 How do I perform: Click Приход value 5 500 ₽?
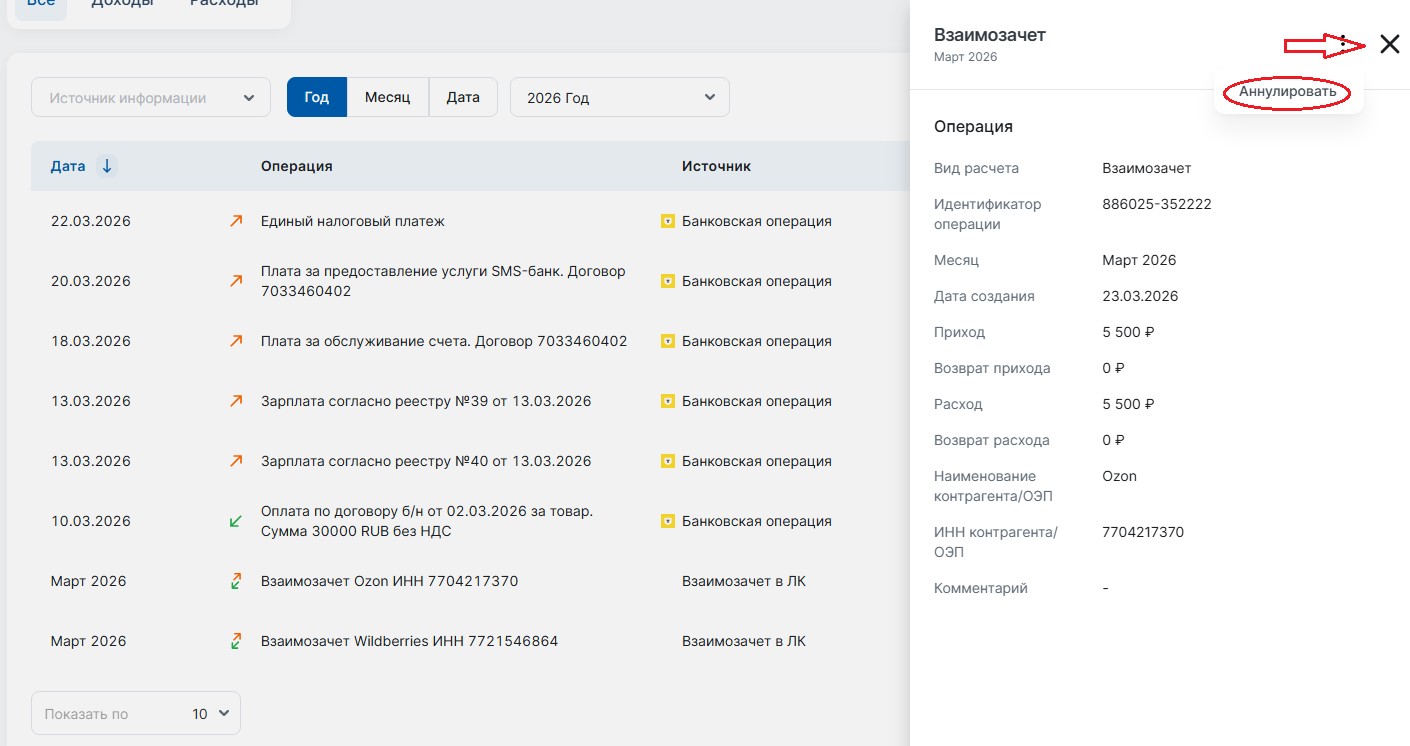1129,332
